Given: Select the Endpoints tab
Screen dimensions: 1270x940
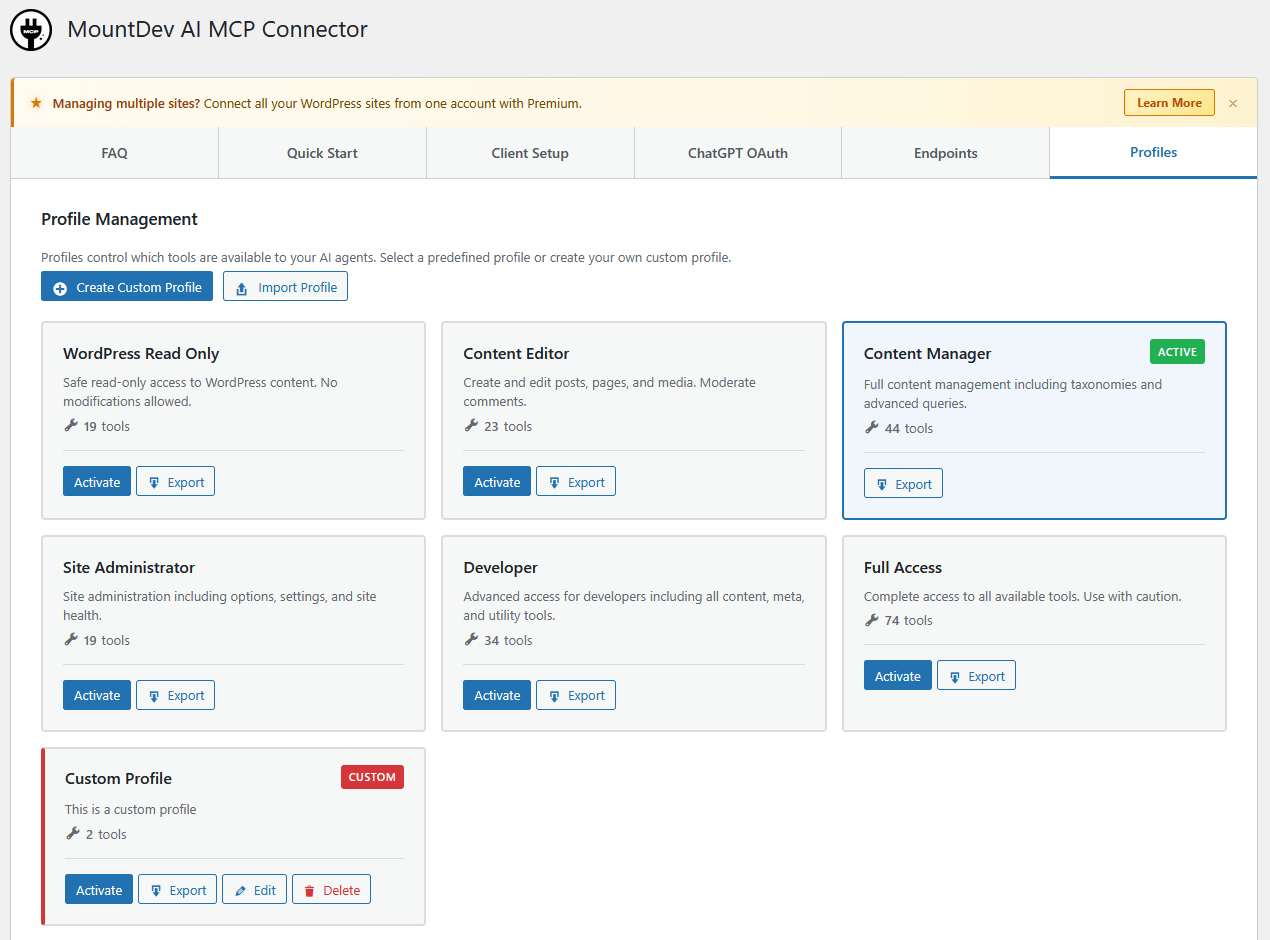Looking at the screenshot, I should pyautogui.click(x=946, y=153).
